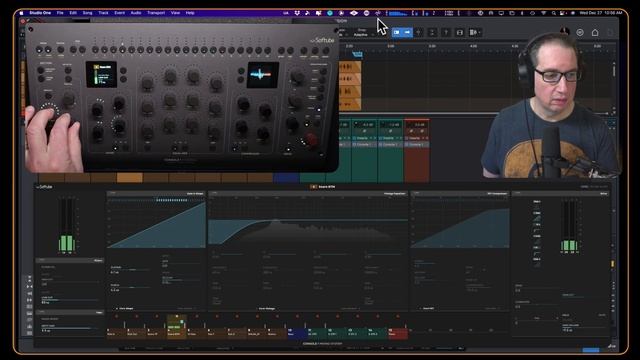Select the red mixer channel in Studio One

[x=416, y=150]
